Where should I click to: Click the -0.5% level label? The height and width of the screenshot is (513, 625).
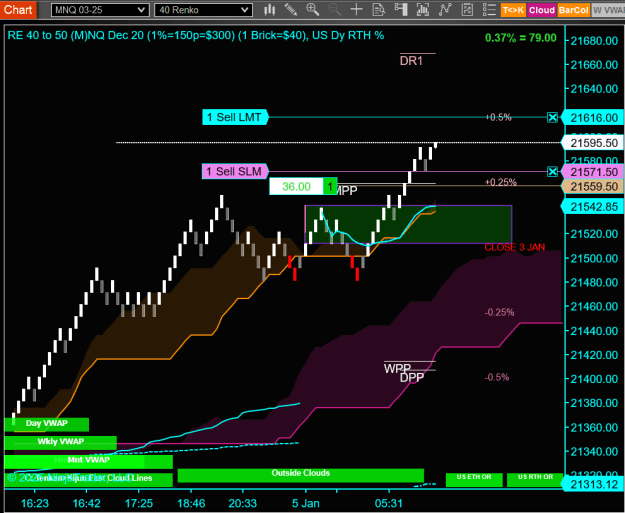497,377
